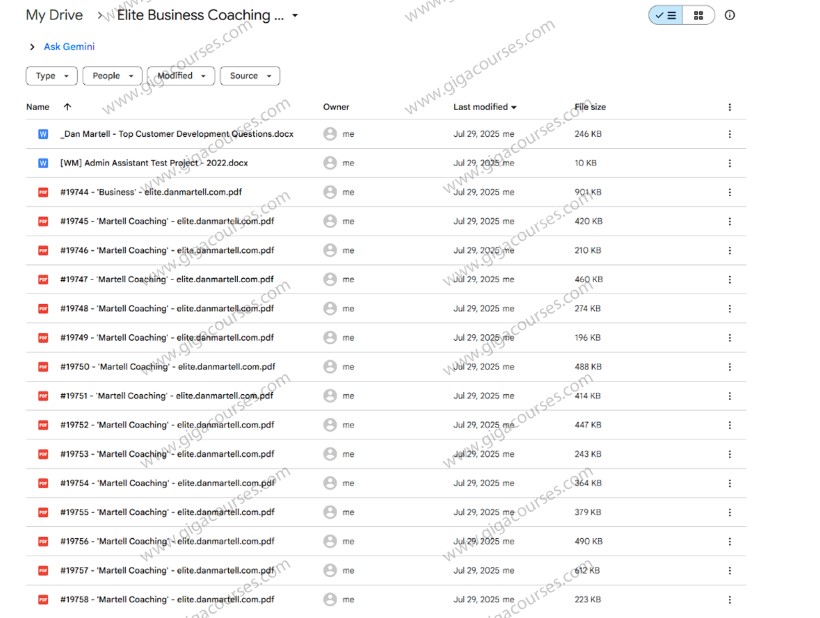Image resolution: width=820 pixels, height=618 pixels.
Task: Open more actions menu for #19752 pdf
Action: [x=730, y=426]
